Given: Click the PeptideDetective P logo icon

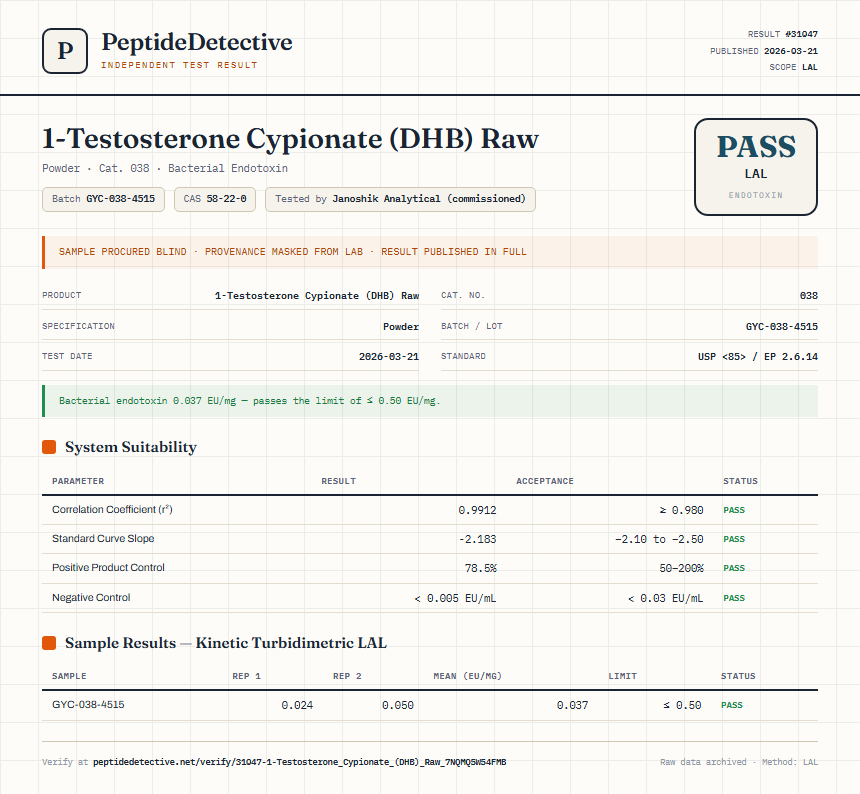Looking at the screenshot, I should coord(65,51).
